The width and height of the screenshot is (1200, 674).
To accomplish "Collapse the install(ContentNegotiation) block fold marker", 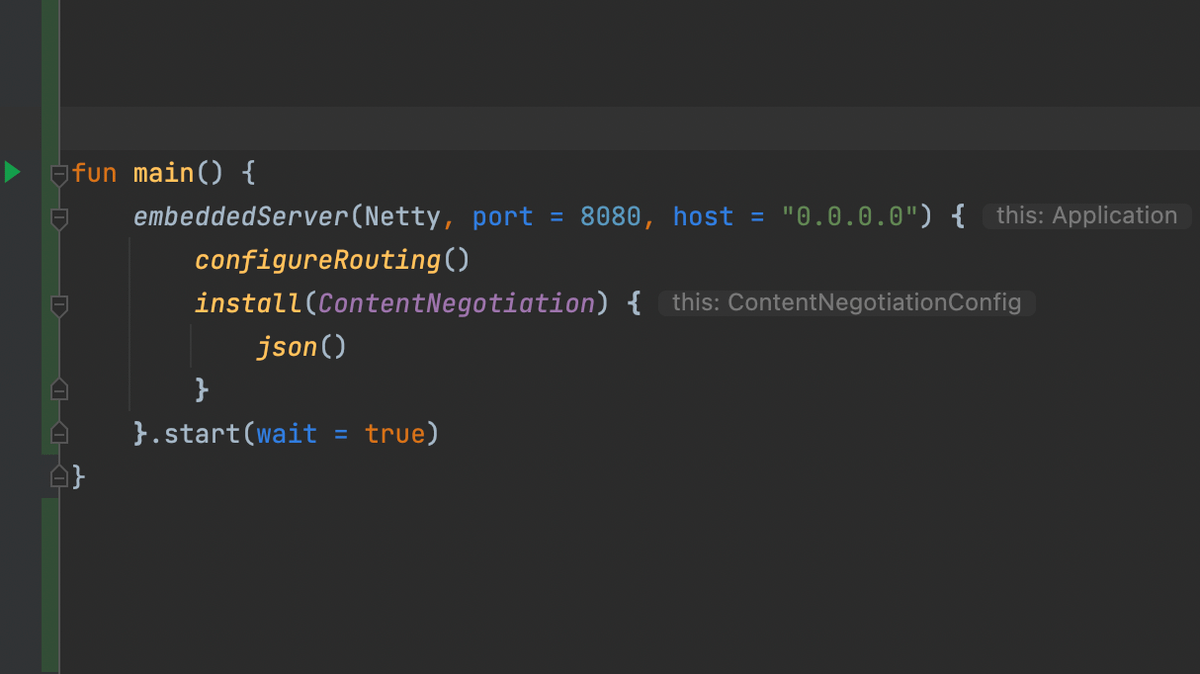I will tap(59, 304).
